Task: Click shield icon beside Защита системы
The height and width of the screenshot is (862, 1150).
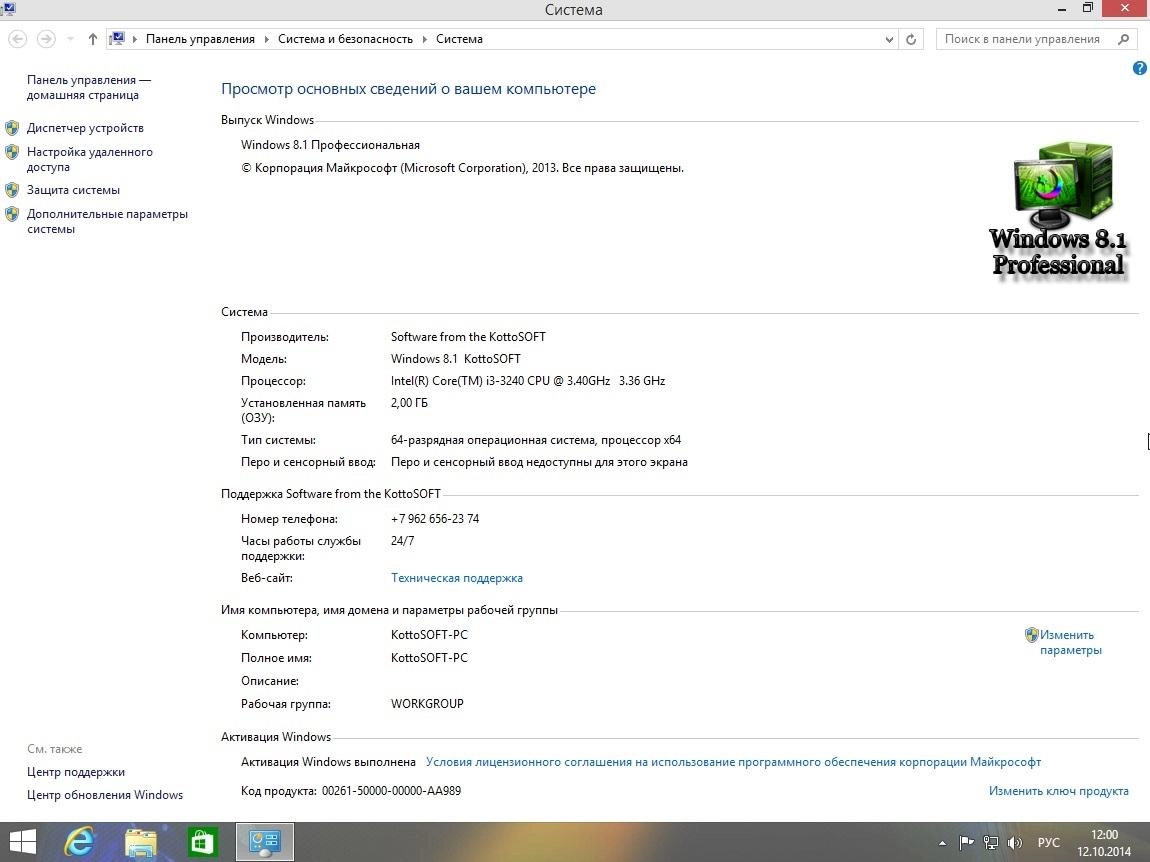Action: [x=12, y=190]
